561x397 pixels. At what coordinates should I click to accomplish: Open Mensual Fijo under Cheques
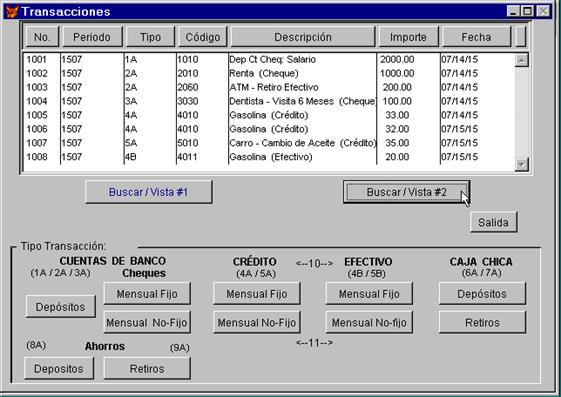pyautogui.click(x=147, y=294)
